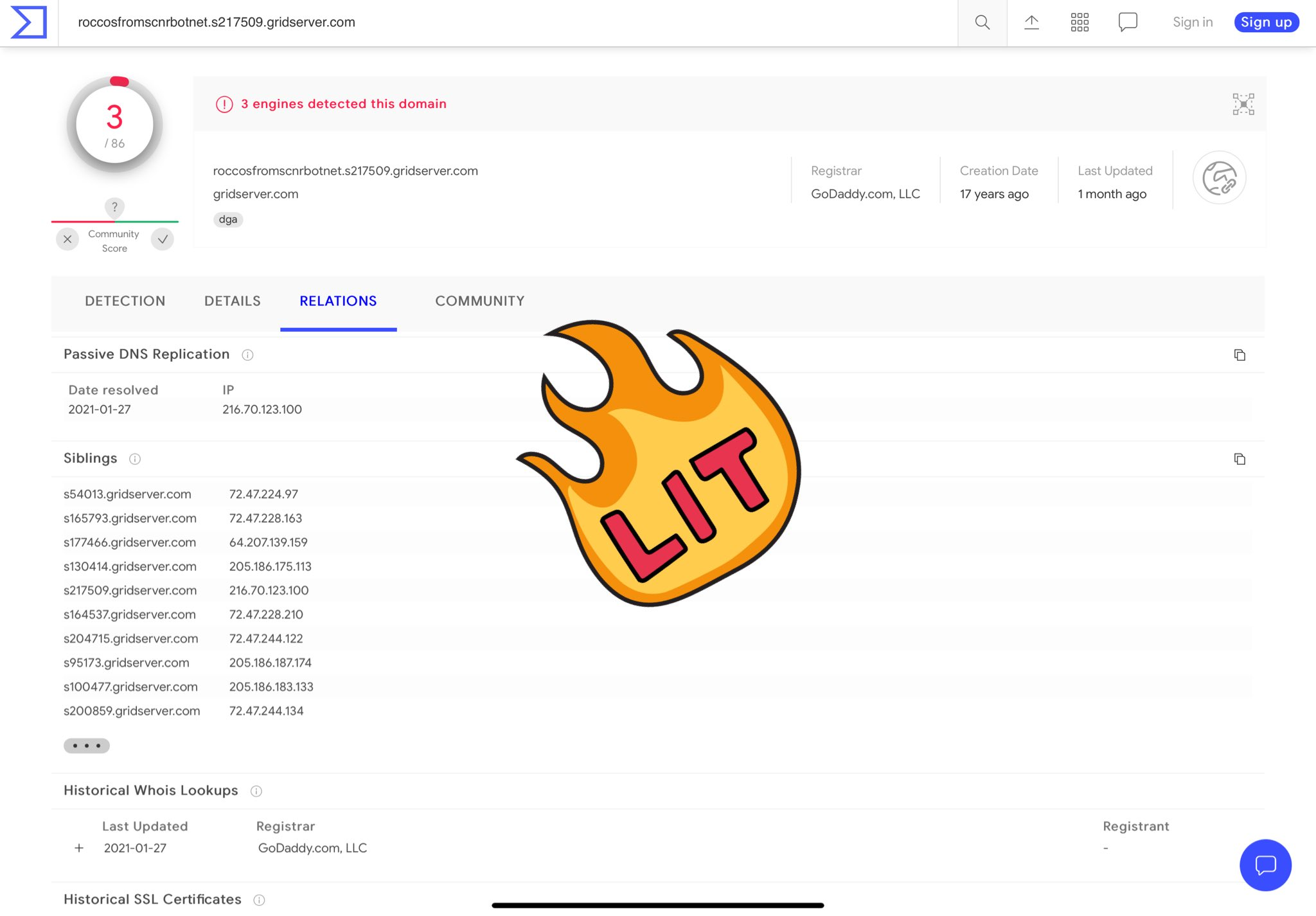Click the search magnifier icon
Viewport: 1316px width, 916px height.
tap(982, 22)
